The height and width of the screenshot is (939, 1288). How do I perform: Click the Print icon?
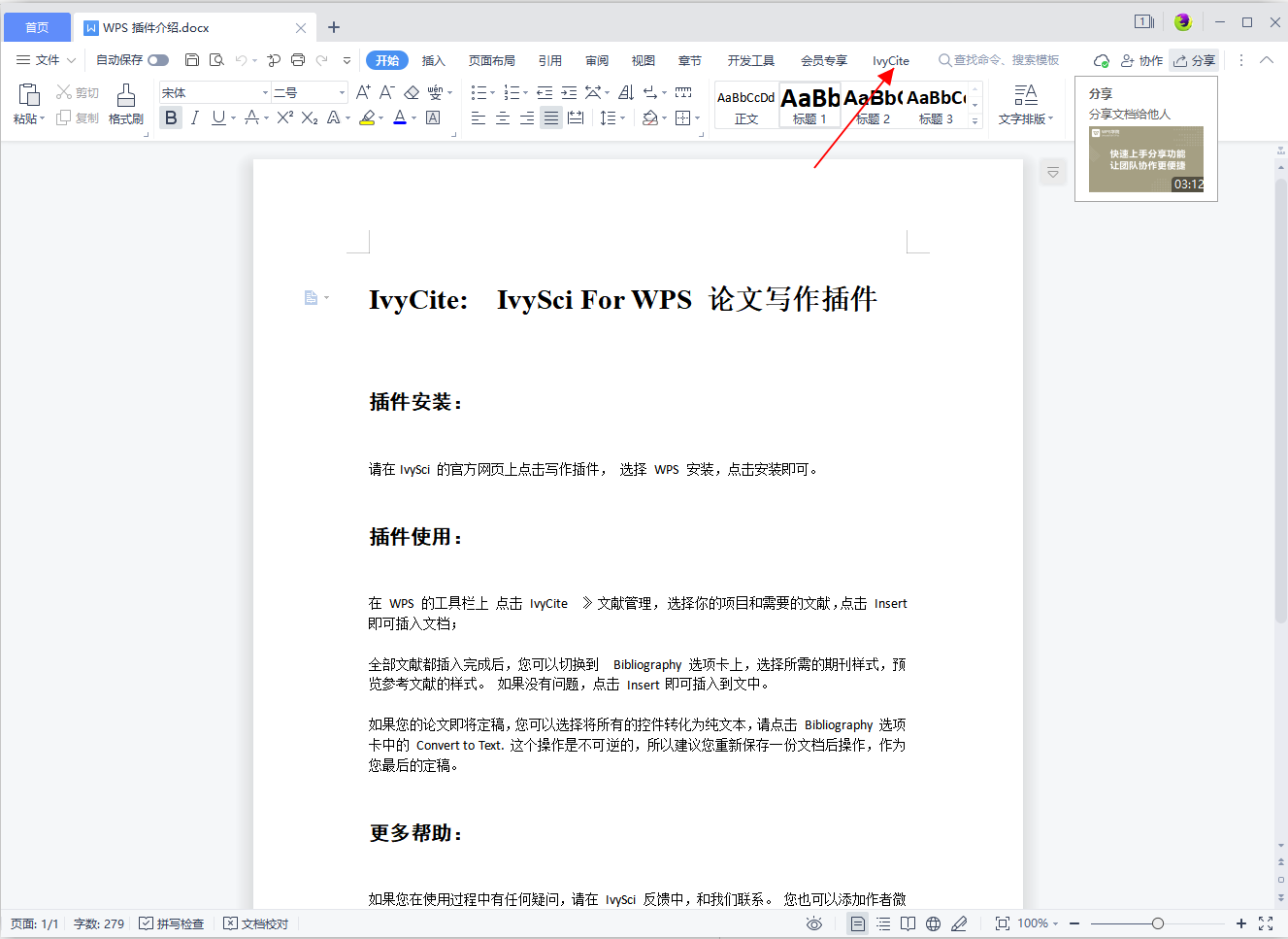click(298, 60)
